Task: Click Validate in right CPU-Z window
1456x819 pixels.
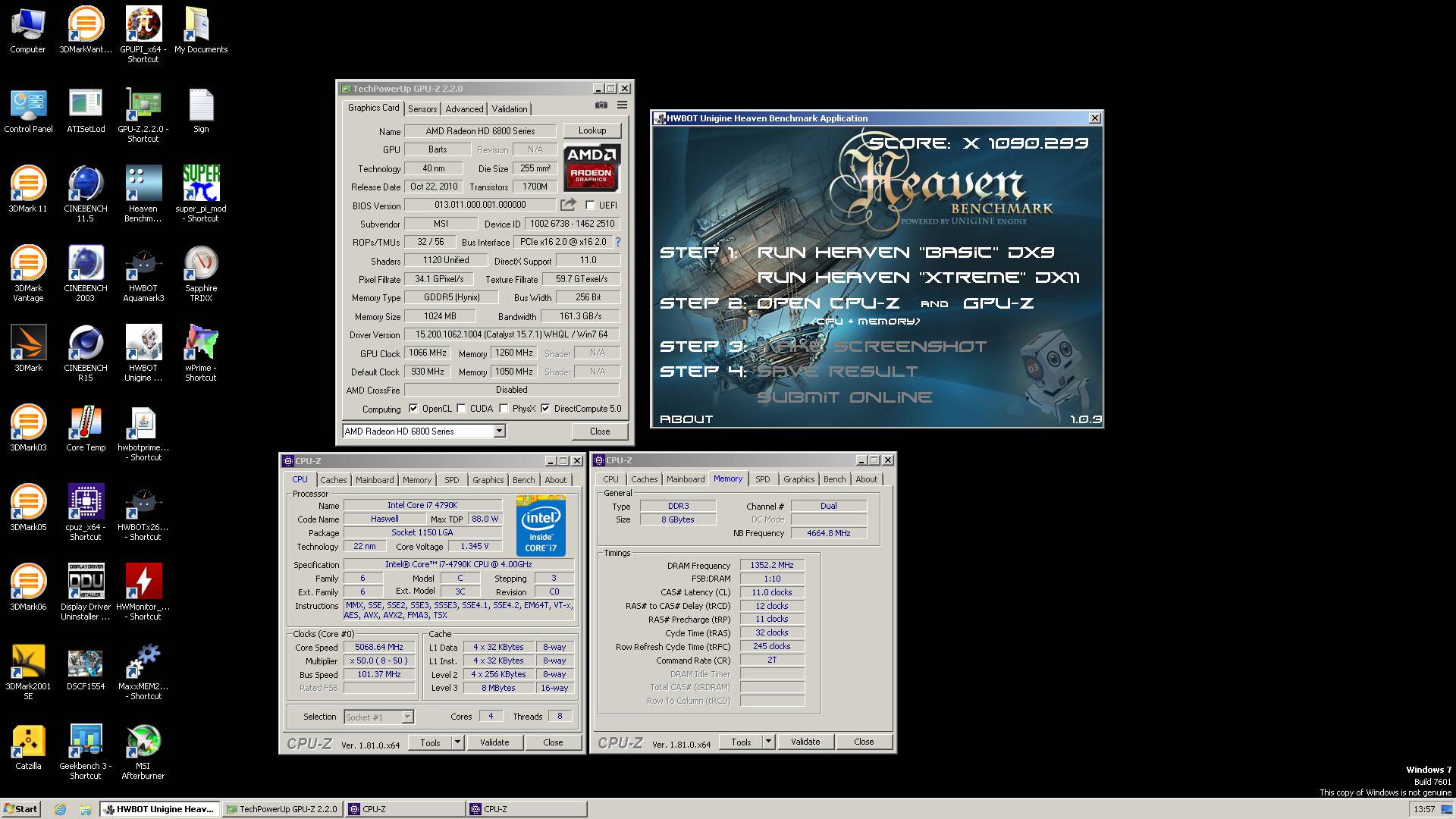Action: click(805, 742)
